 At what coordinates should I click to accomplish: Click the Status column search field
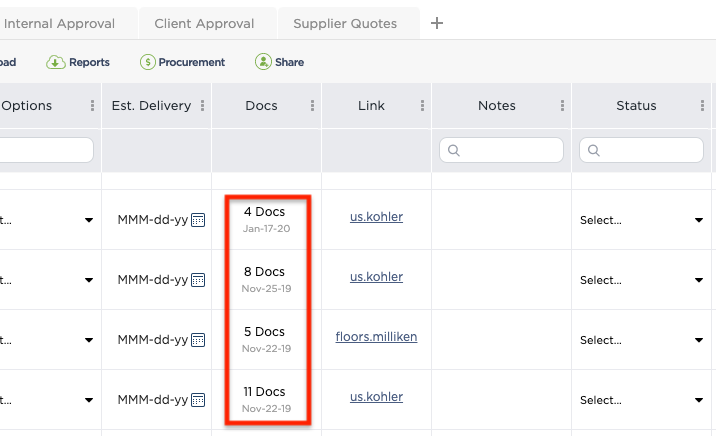click(641, 150)
